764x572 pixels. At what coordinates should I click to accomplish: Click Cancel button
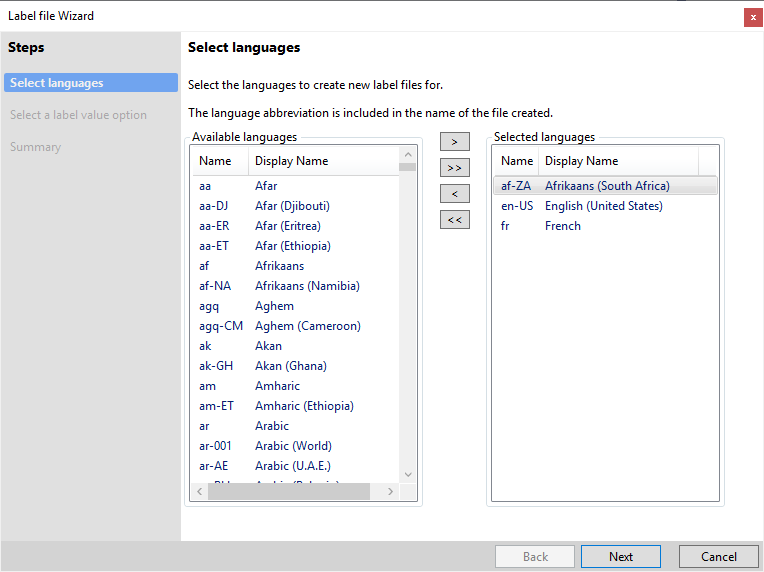(x=718, y=557)
